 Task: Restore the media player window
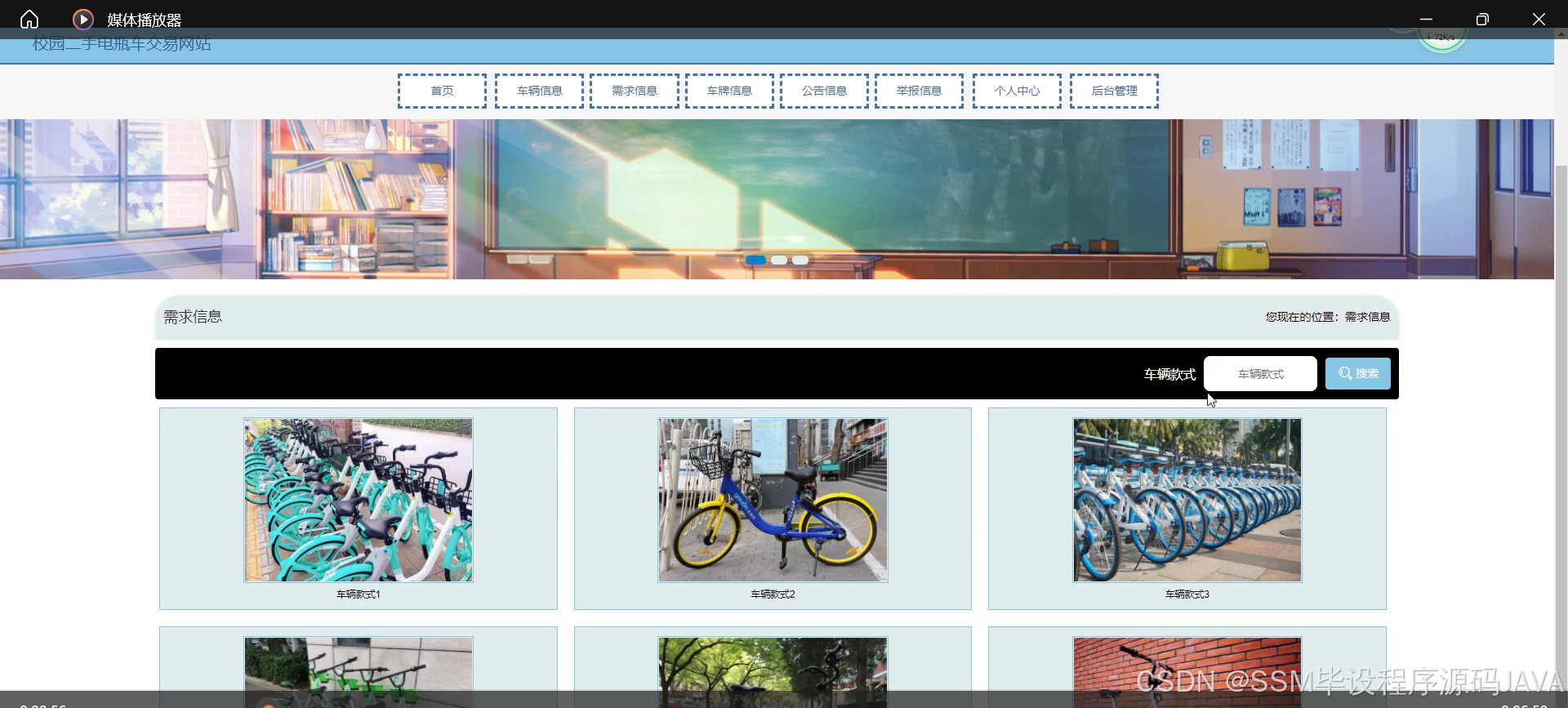coord(1482,19)
